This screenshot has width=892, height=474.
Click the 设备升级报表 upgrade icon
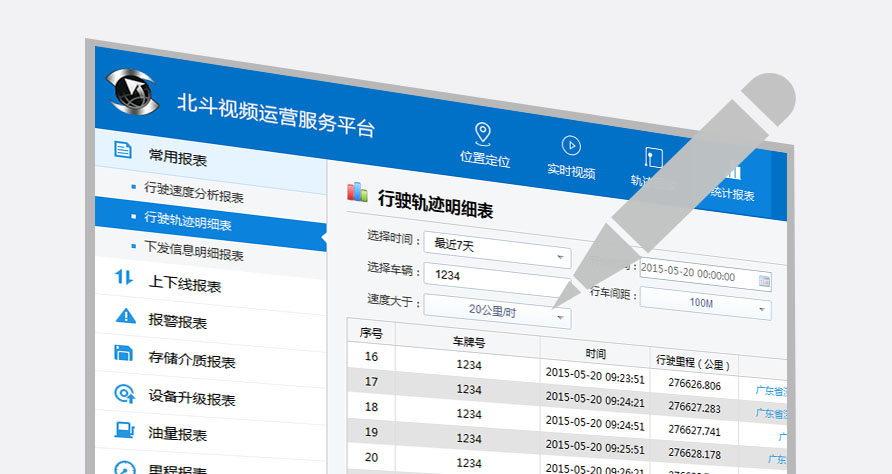tap(125, 393)
